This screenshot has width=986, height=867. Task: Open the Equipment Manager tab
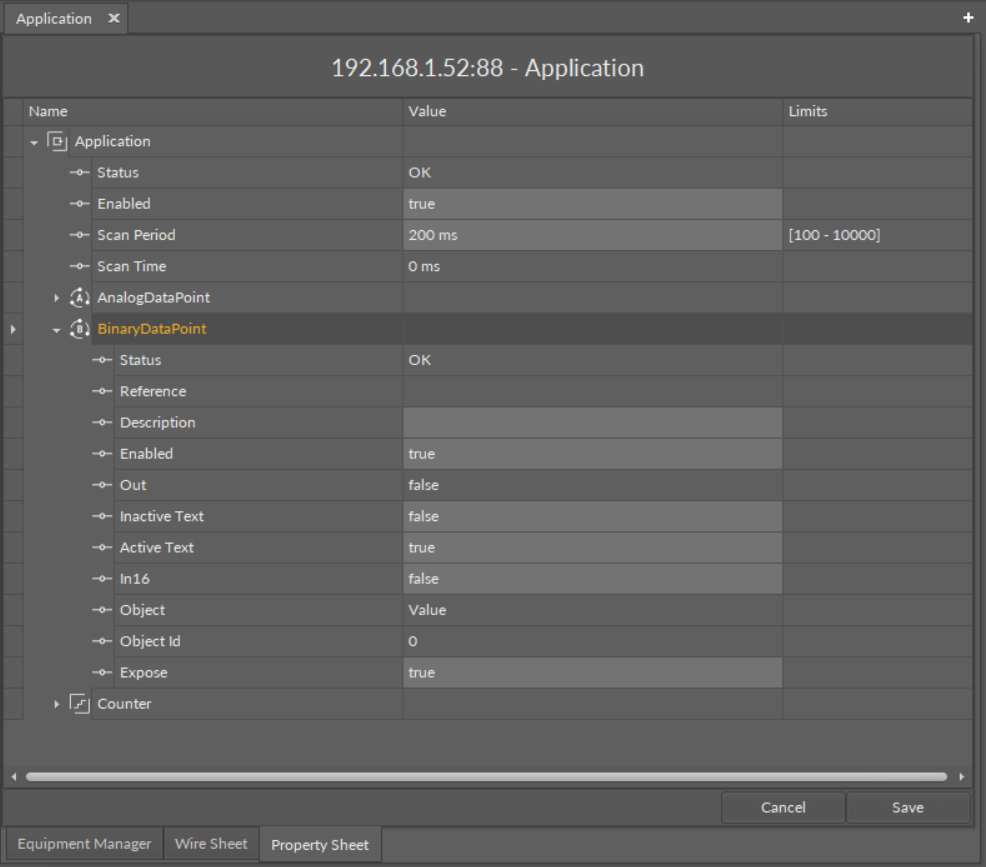click(x=84, y=844)
